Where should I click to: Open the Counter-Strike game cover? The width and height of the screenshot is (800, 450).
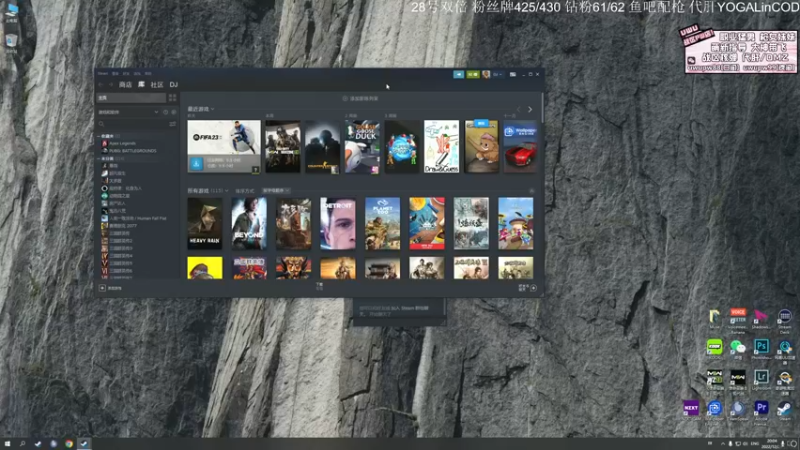[x=322, y=146]
